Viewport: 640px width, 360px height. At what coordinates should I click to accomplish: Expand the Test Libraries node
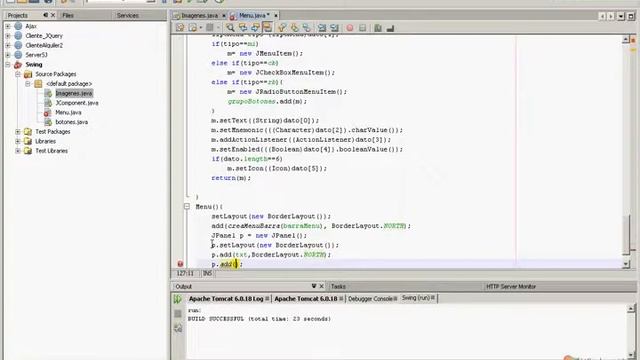click(18, 151)
